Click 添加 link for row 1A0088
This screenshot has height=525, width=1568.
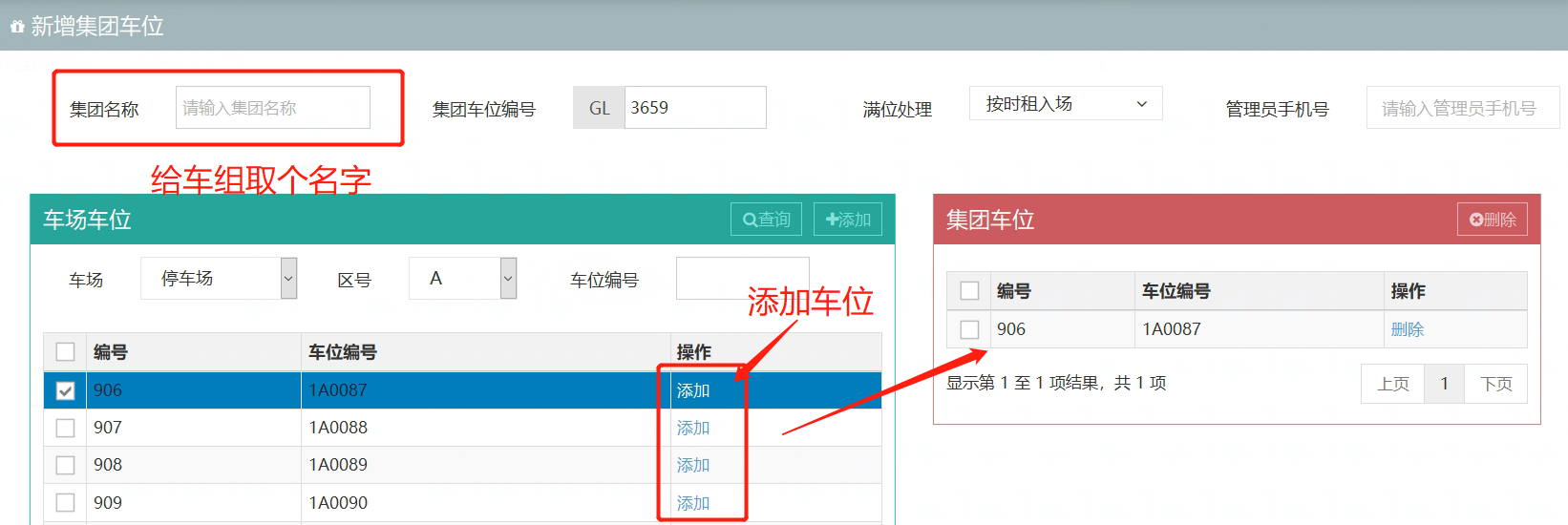click(693, 428)
